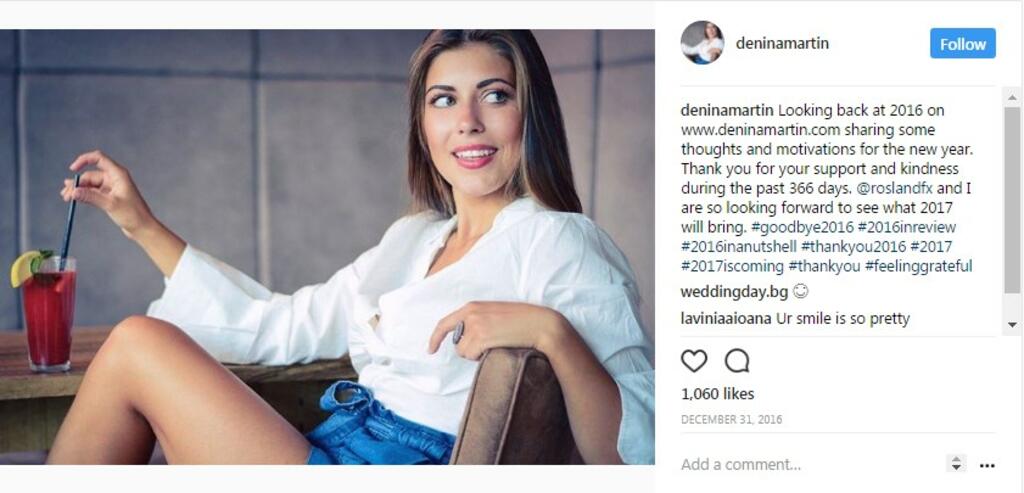Open the three-dot more options menu

pos(987,465)
